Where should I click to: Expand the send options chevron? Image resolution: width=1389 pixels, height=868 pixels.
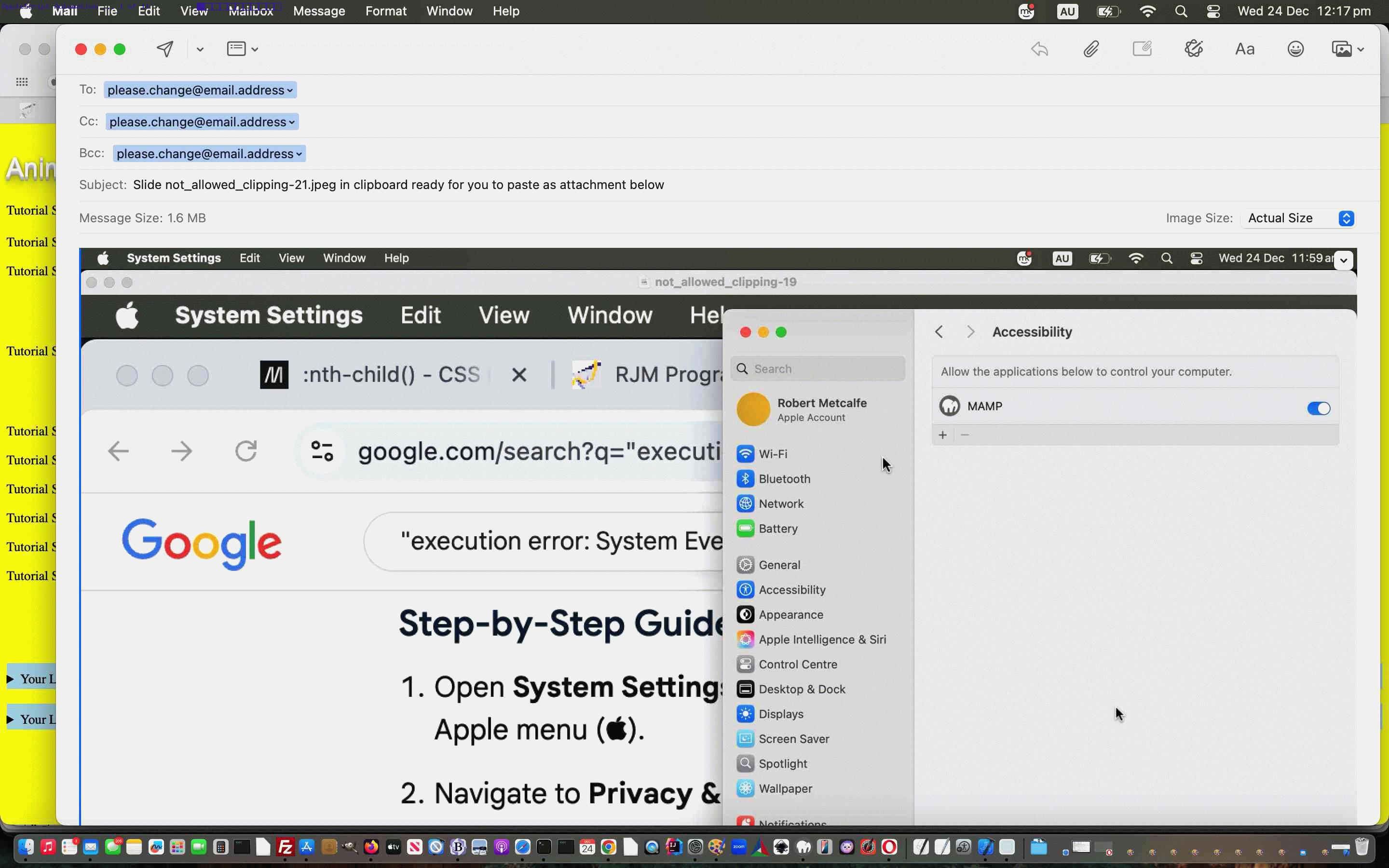(200, 49)
